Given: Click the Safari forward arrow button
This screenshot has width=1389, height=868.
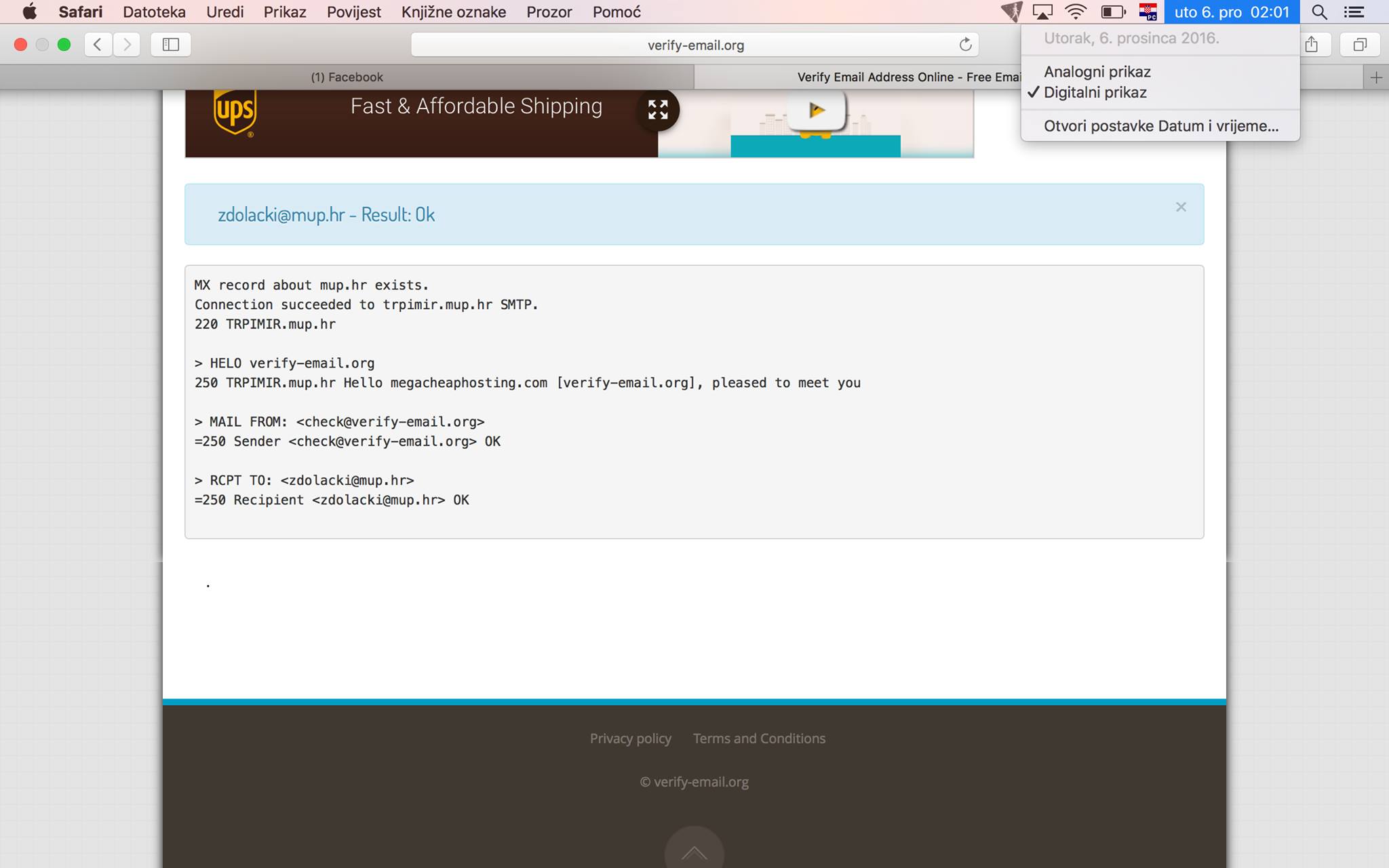Looking at the screenshot, I should click(127, 45).
